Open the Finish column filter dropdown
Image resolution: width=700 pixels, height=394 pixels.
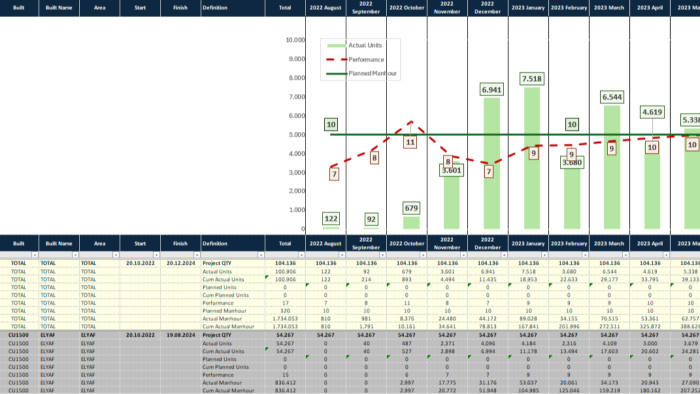coord(196,255)
